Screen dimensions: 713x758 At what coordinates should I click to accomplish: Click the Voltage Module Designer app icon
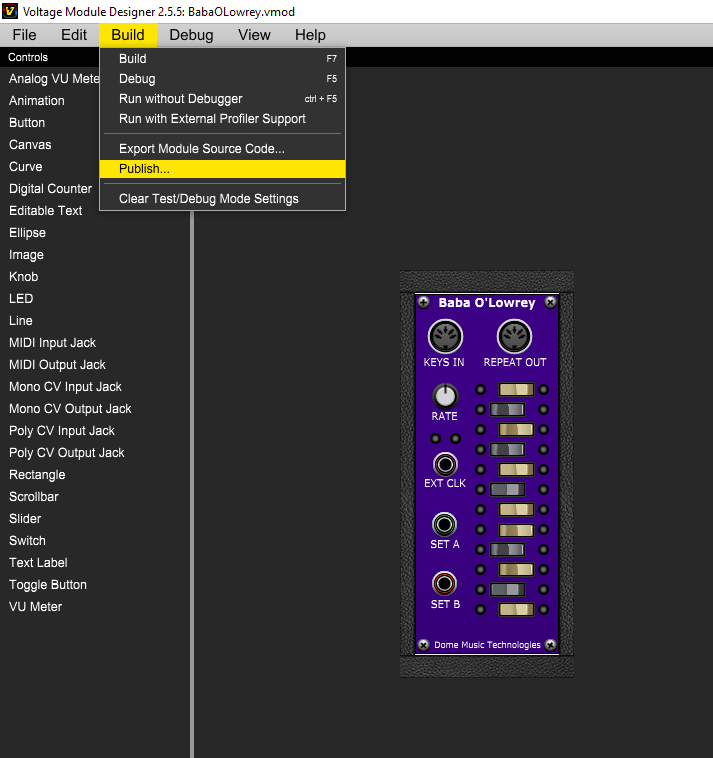pyautogui.click(x=10, y=11)
